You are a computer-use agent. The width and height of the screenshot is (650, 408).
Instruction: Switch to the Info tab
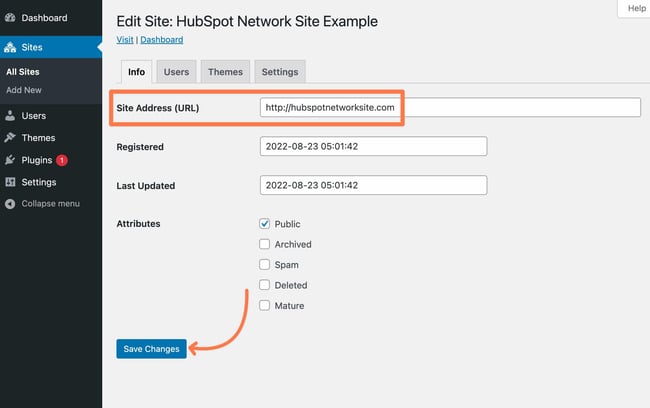pos(136,72)
